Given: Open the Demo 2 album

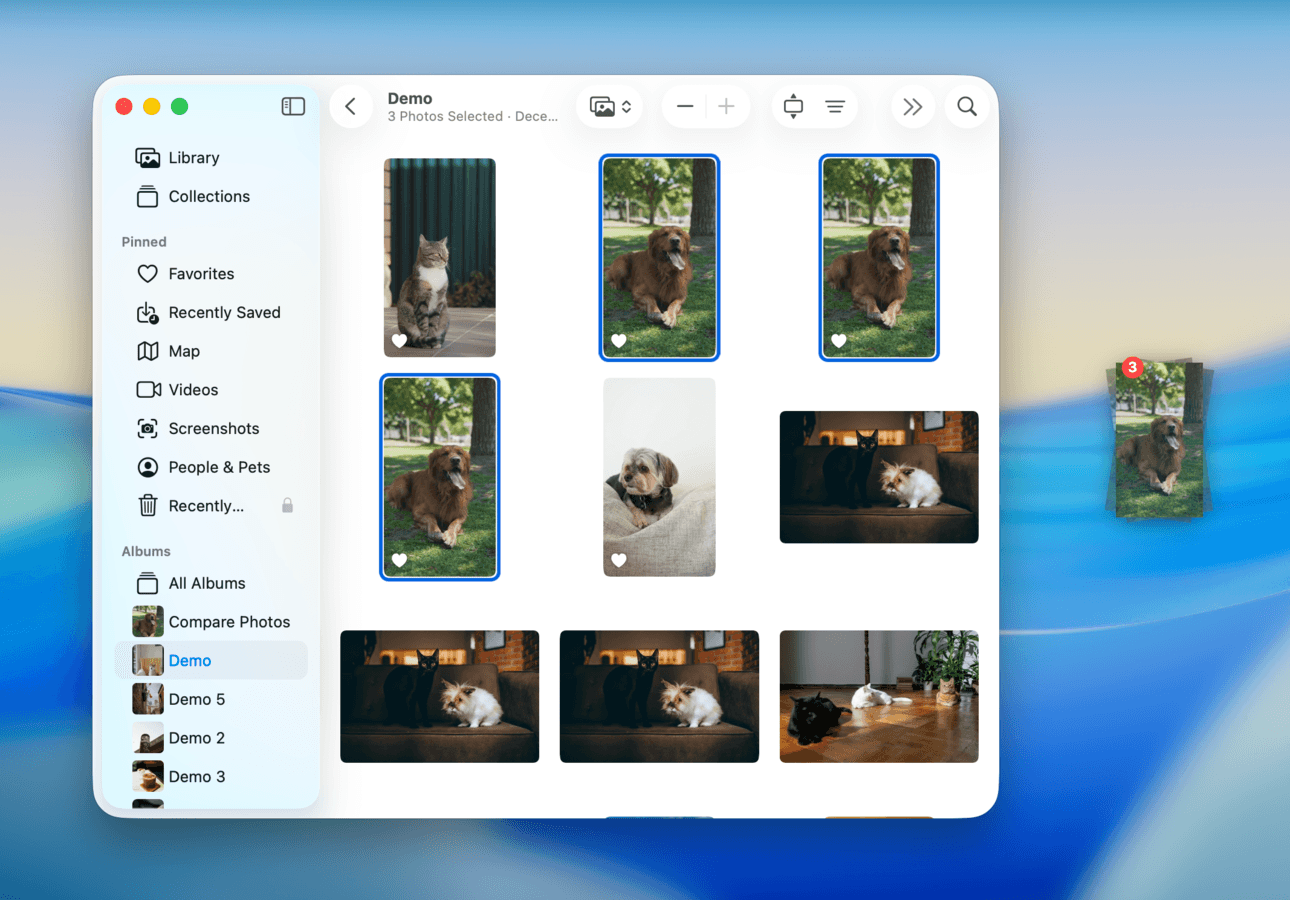Looking at the screenshot, I should click(211, 738).
